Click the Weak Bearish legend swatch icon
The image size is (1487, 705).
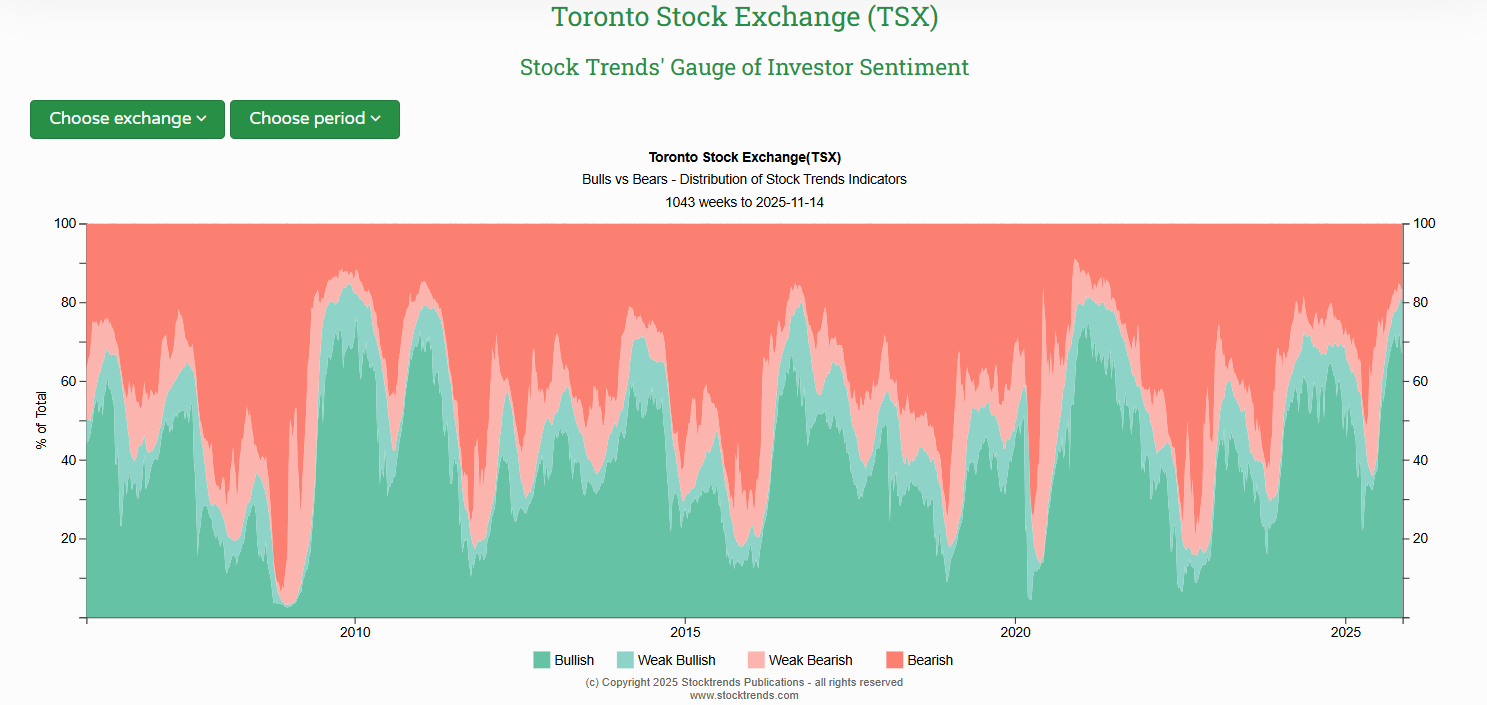tap(756, 660)
